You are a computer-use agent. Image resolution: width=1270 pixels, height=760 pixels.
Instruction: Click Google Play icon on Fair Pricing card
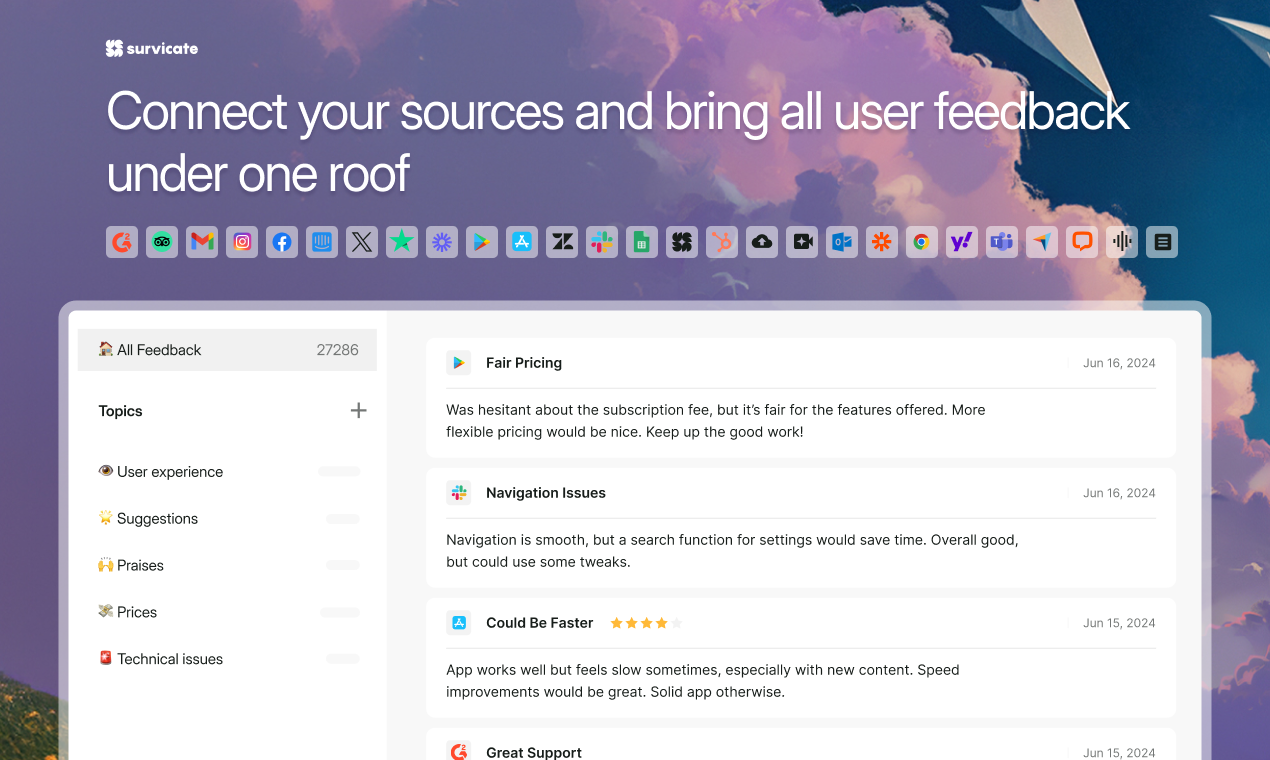(x=459, y=363)
